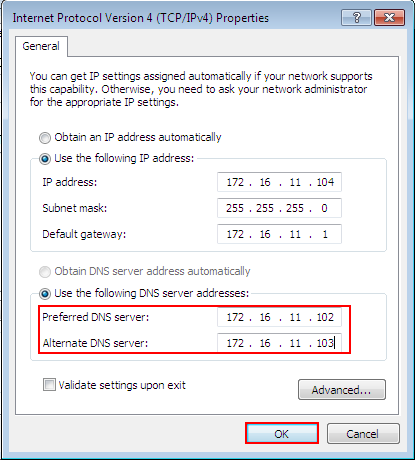The height and width of the screenshot is (460, 415).
Task: Click the 103 octet in Alternate DNS
Action: (x=325, y=343)
